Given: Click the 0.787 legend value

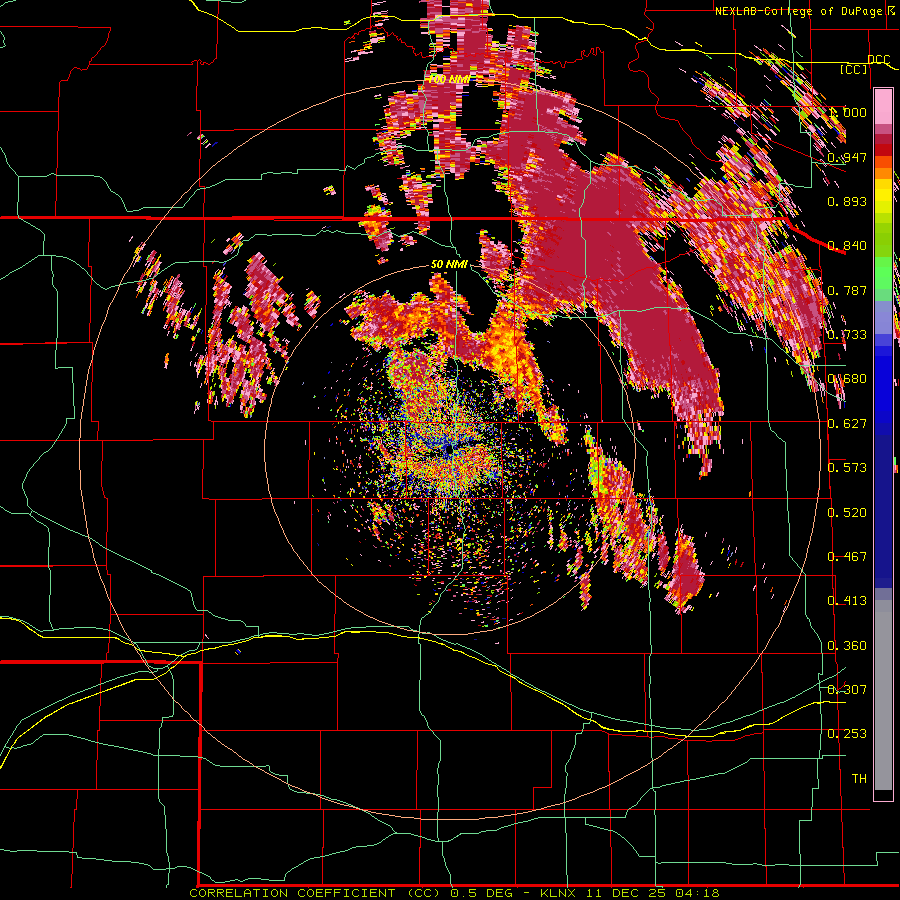Looking at the screenshot, I should 847,290.
